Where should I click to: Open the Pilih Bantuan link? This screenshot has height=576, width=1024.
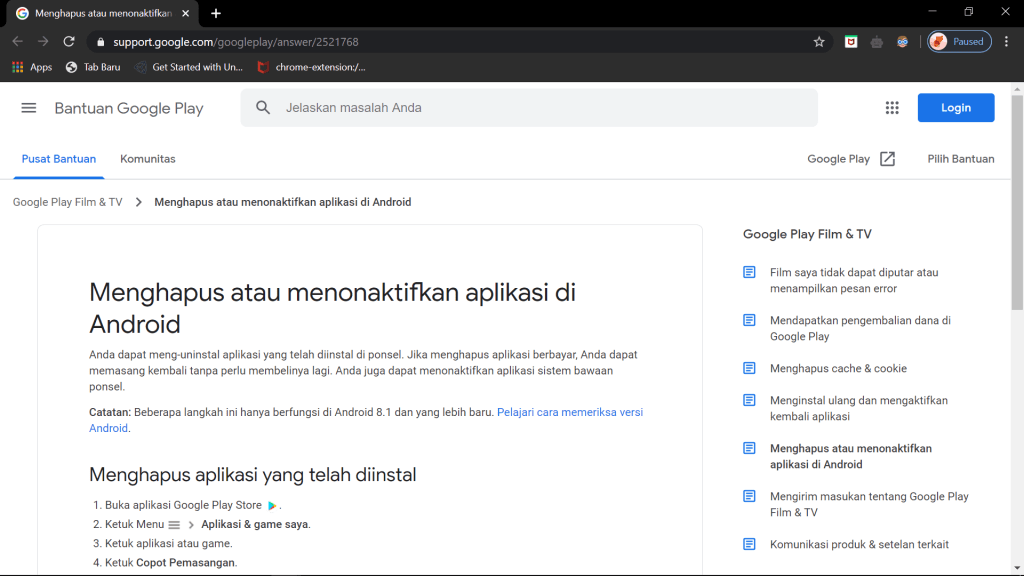[x=960, y=159]
